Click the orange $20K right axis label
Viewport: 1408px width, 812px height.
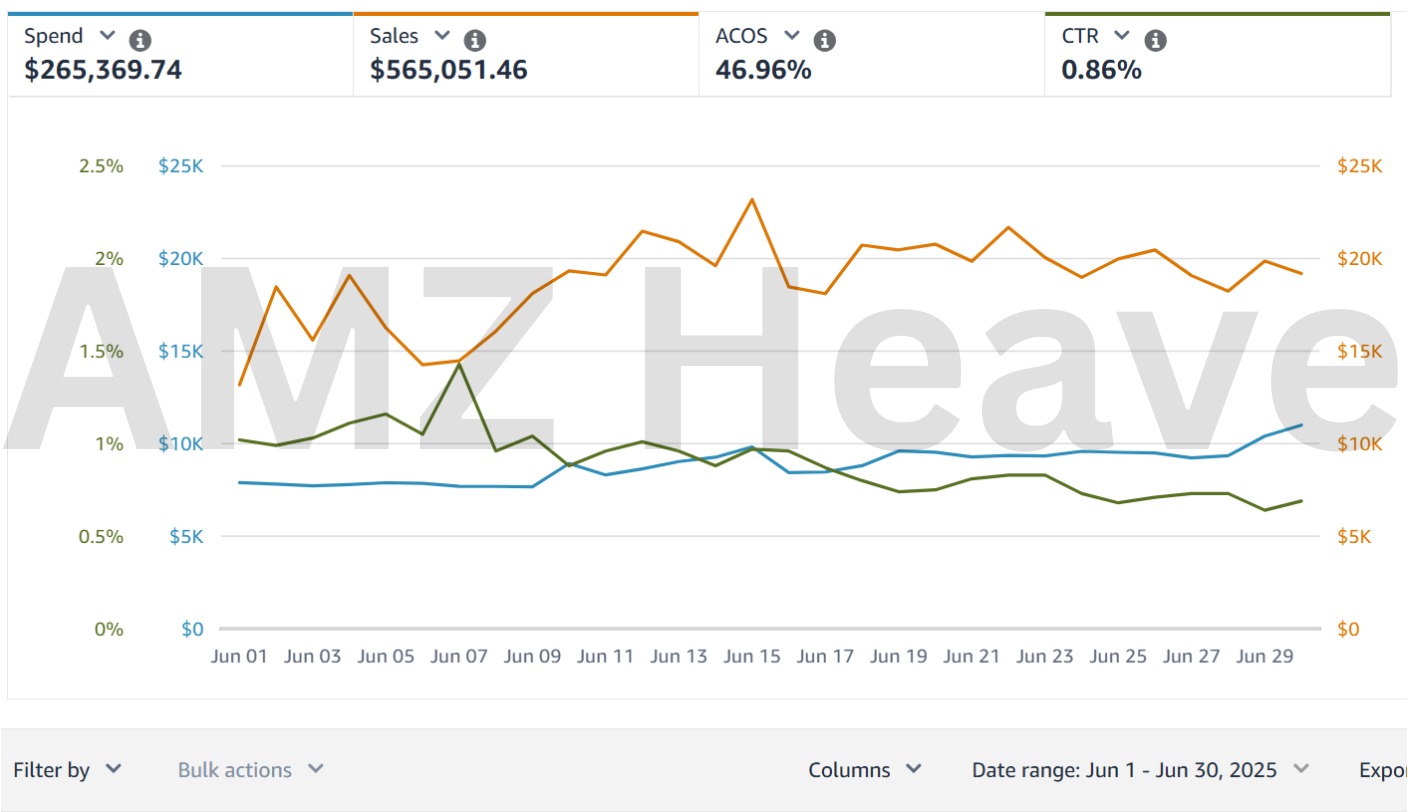tap(1360, 259)
